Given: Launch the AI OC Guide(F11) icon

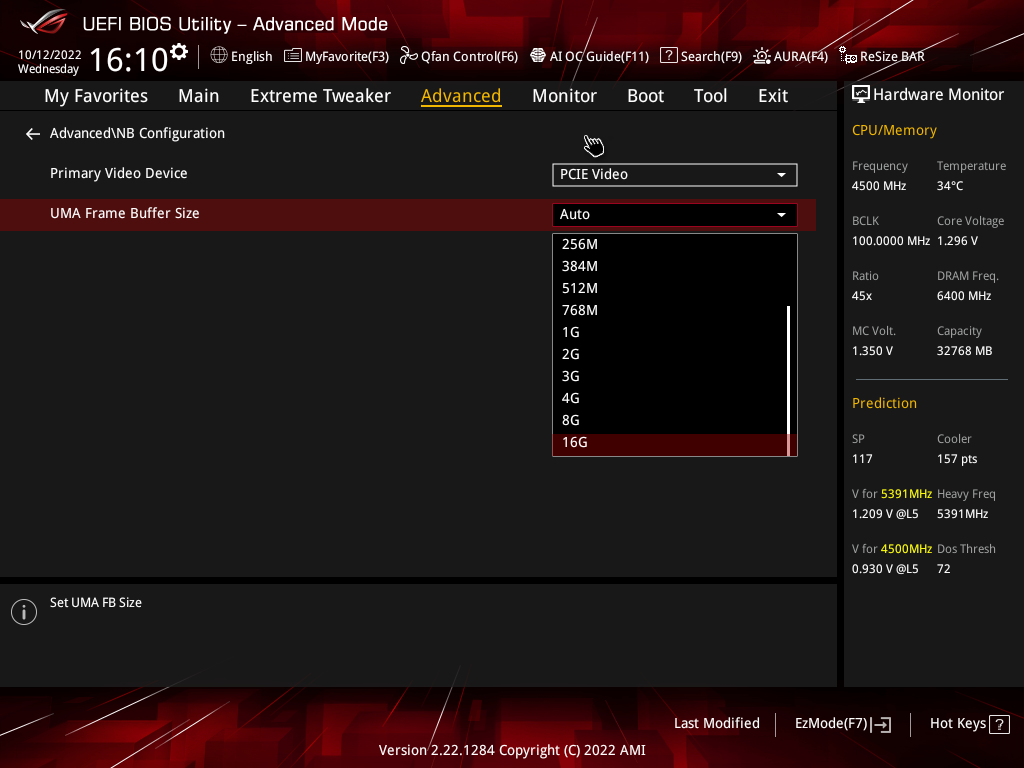Looking at the screenshot, I should click(537, 56).
